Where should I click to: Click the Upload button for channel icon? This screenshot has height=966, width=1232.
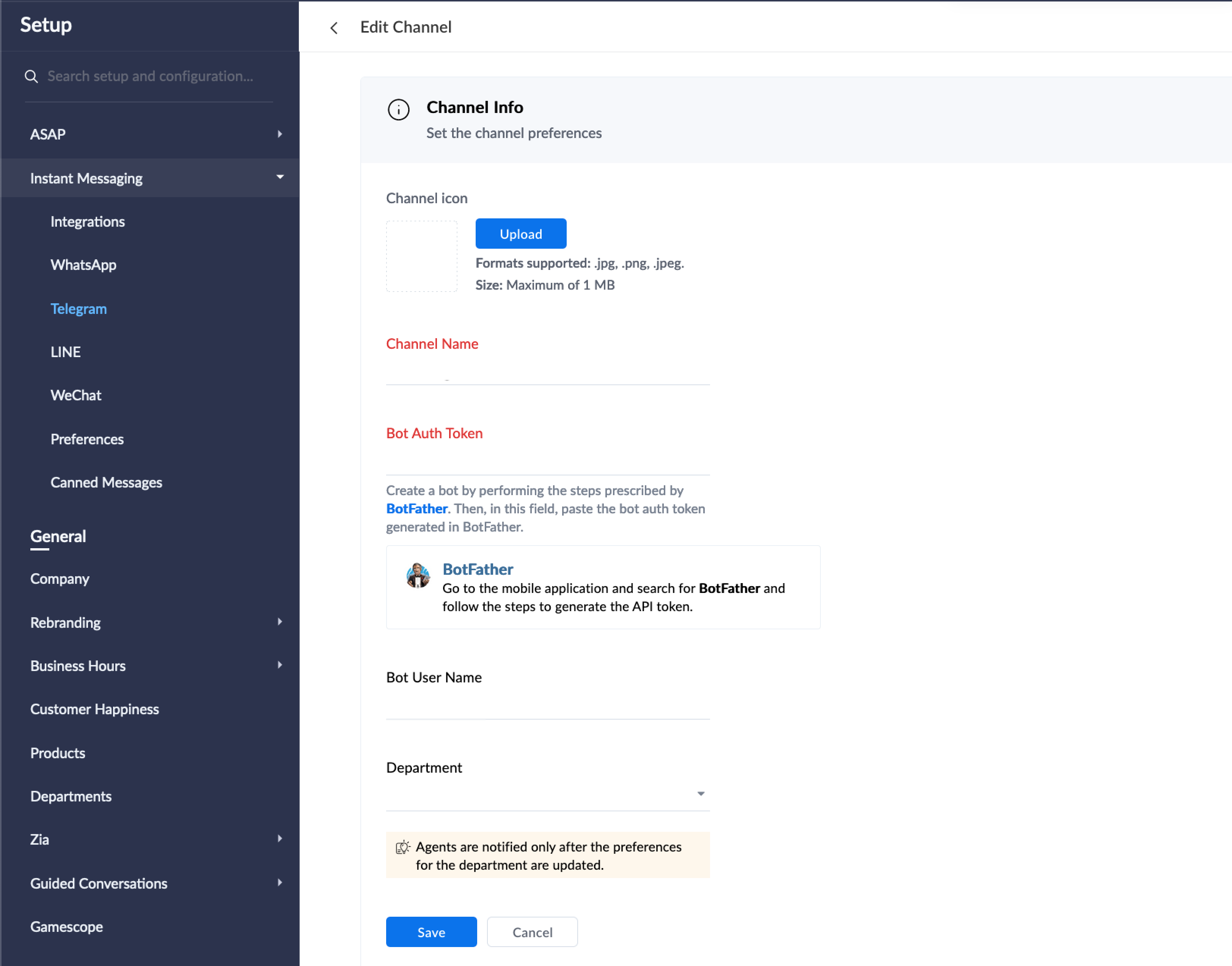point(521,234)
